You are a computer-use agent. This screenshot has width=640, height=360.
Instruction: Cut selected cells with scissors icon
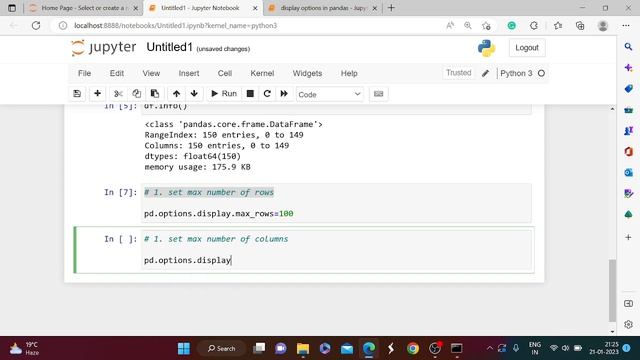point(118,93)
